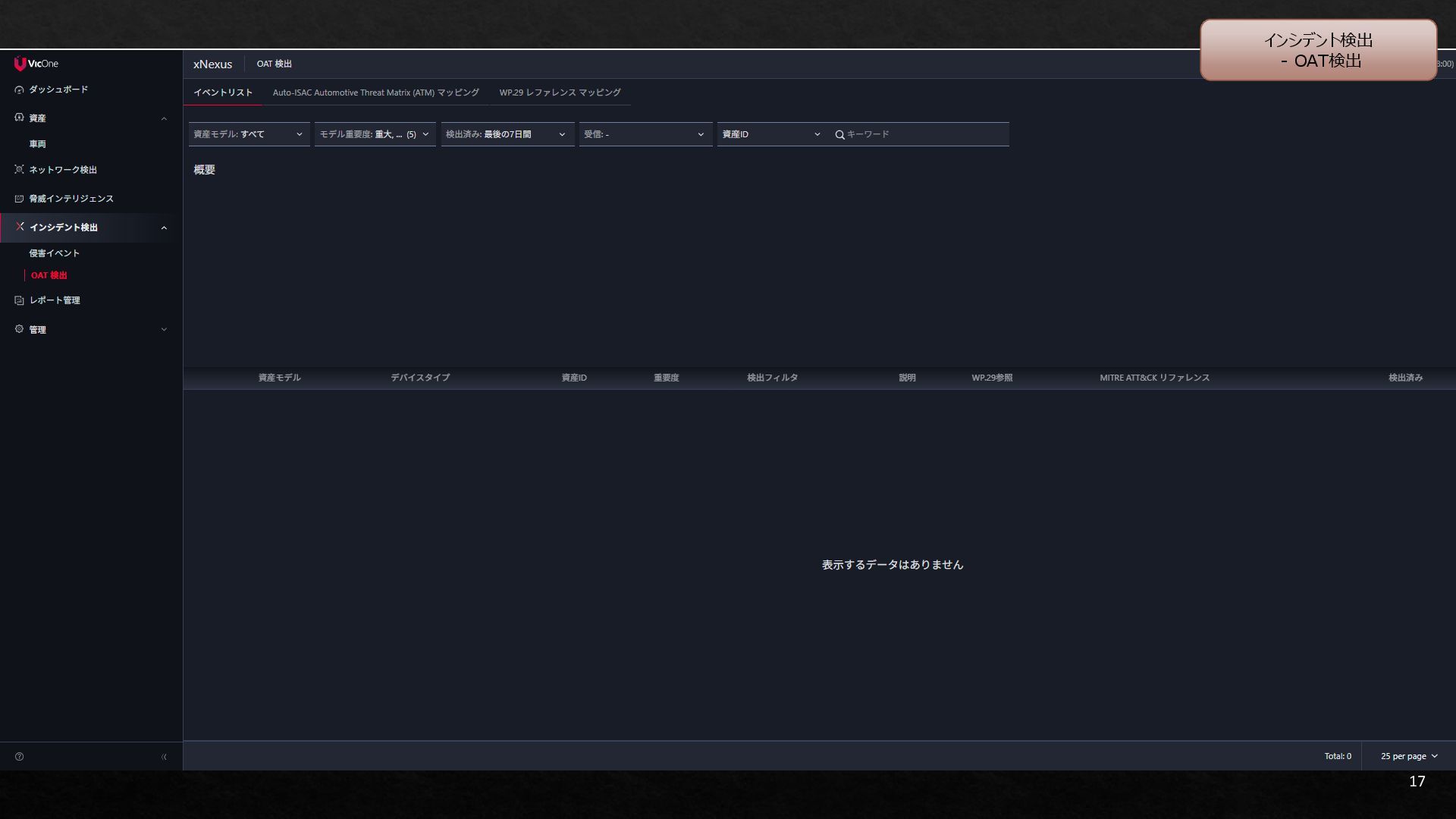Collapse the sidebar with the double-chevron icon
Image resolution: width=1456 pixels, height=819 pixels.
(164, 757)
